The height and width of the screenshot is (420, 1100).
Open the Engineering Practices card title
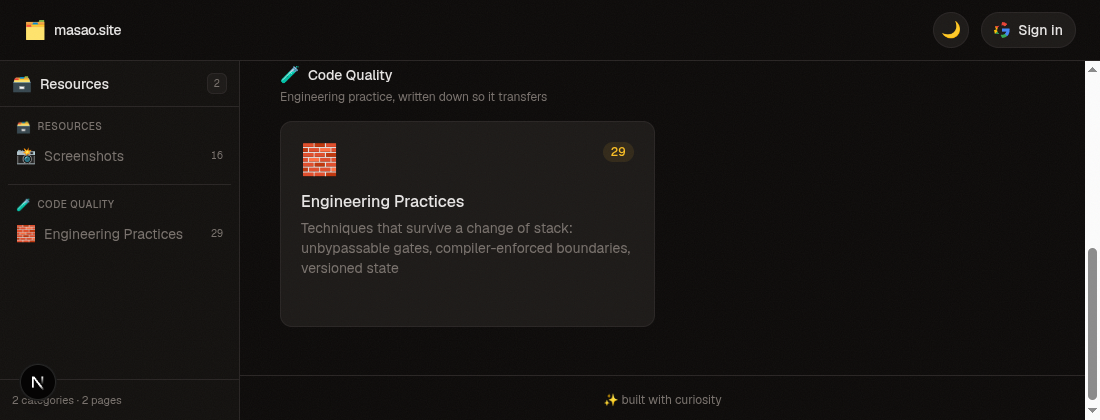382,201
